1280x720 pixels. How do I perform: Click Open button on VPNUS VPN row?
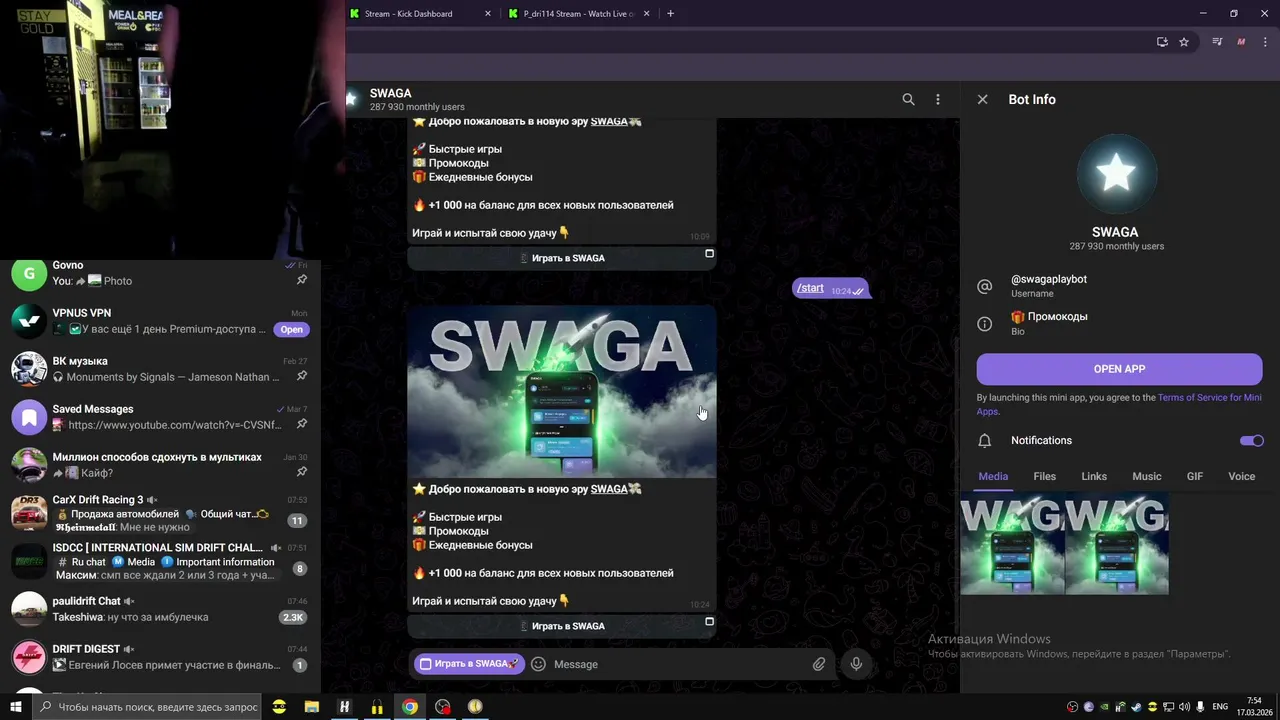pos(291,329)
